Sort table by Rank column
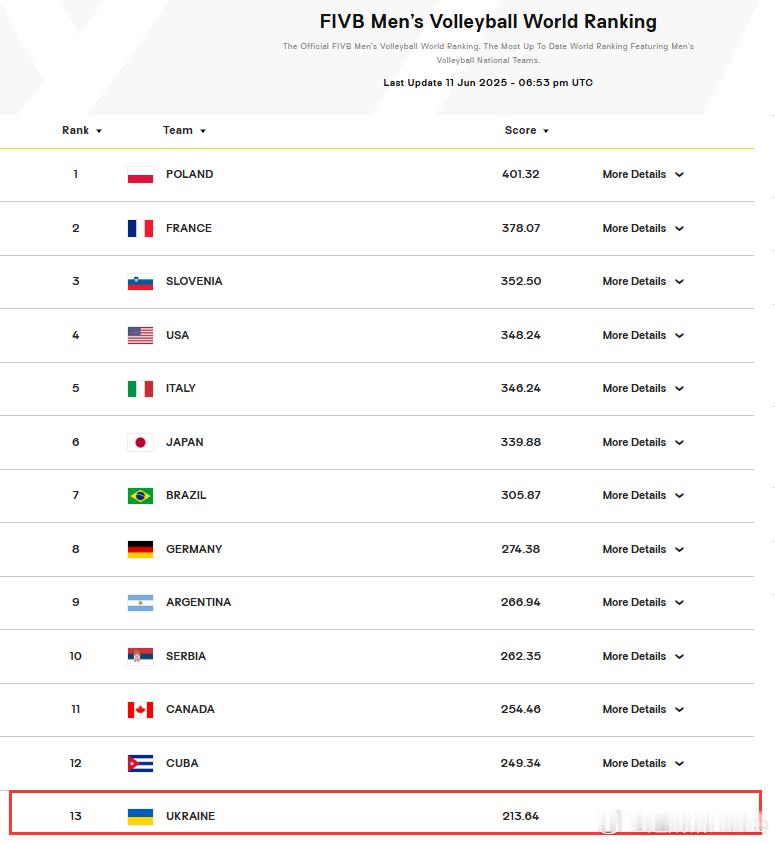Viewport: 775px width, 843px height. pos(82,131)
